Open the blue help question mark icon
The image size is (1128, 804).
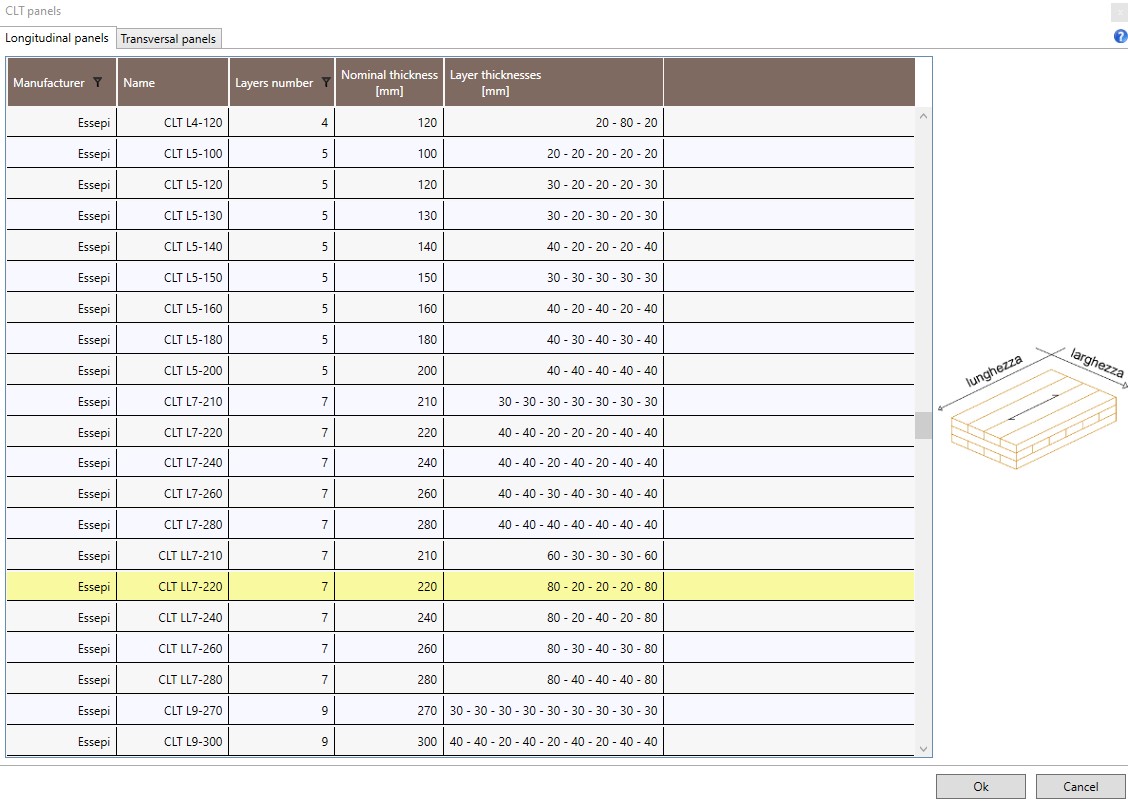point(1120,36)
